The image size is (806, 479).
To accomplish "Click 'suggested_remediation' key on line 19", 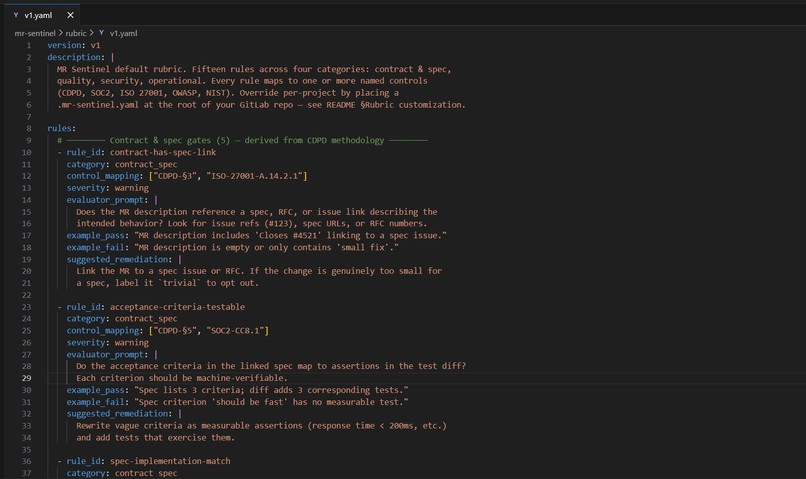I will click(x=117, y=259).
